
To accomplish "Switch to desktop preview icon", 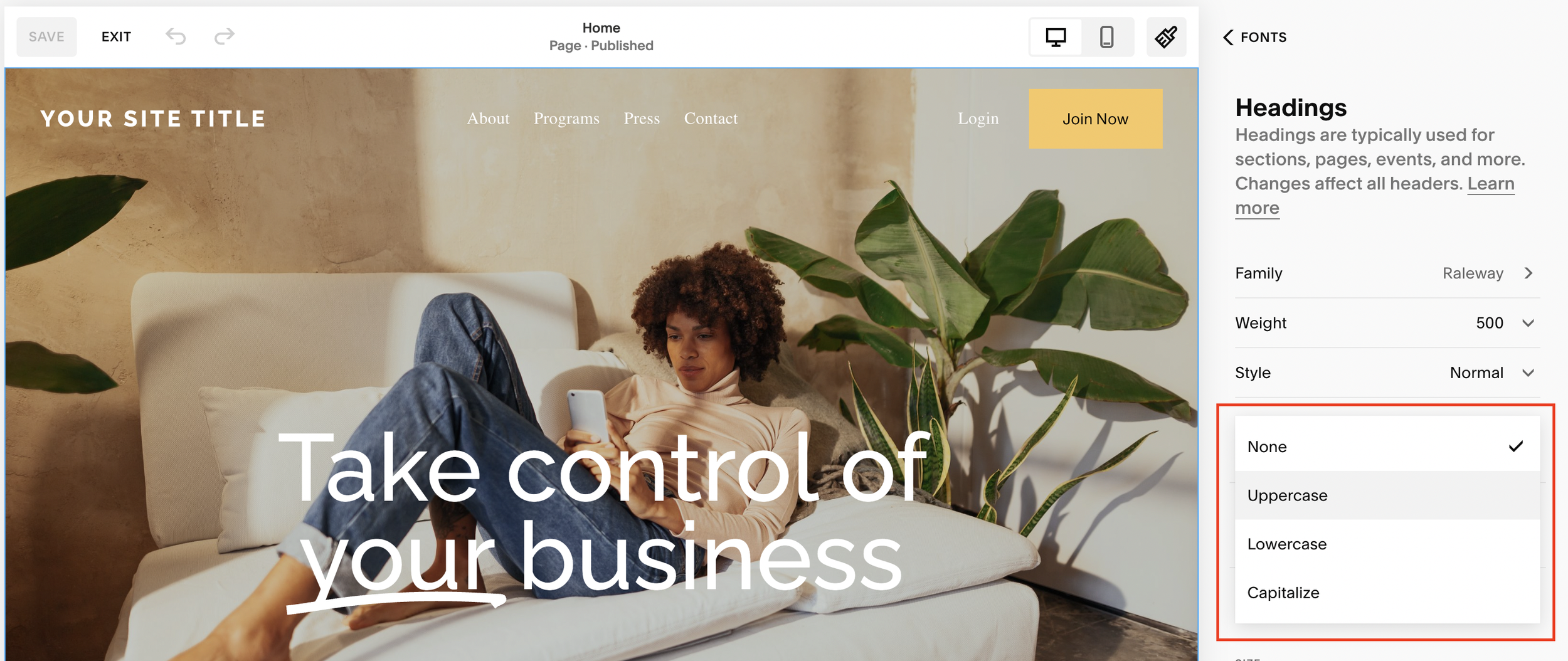I will (1056, 37).
